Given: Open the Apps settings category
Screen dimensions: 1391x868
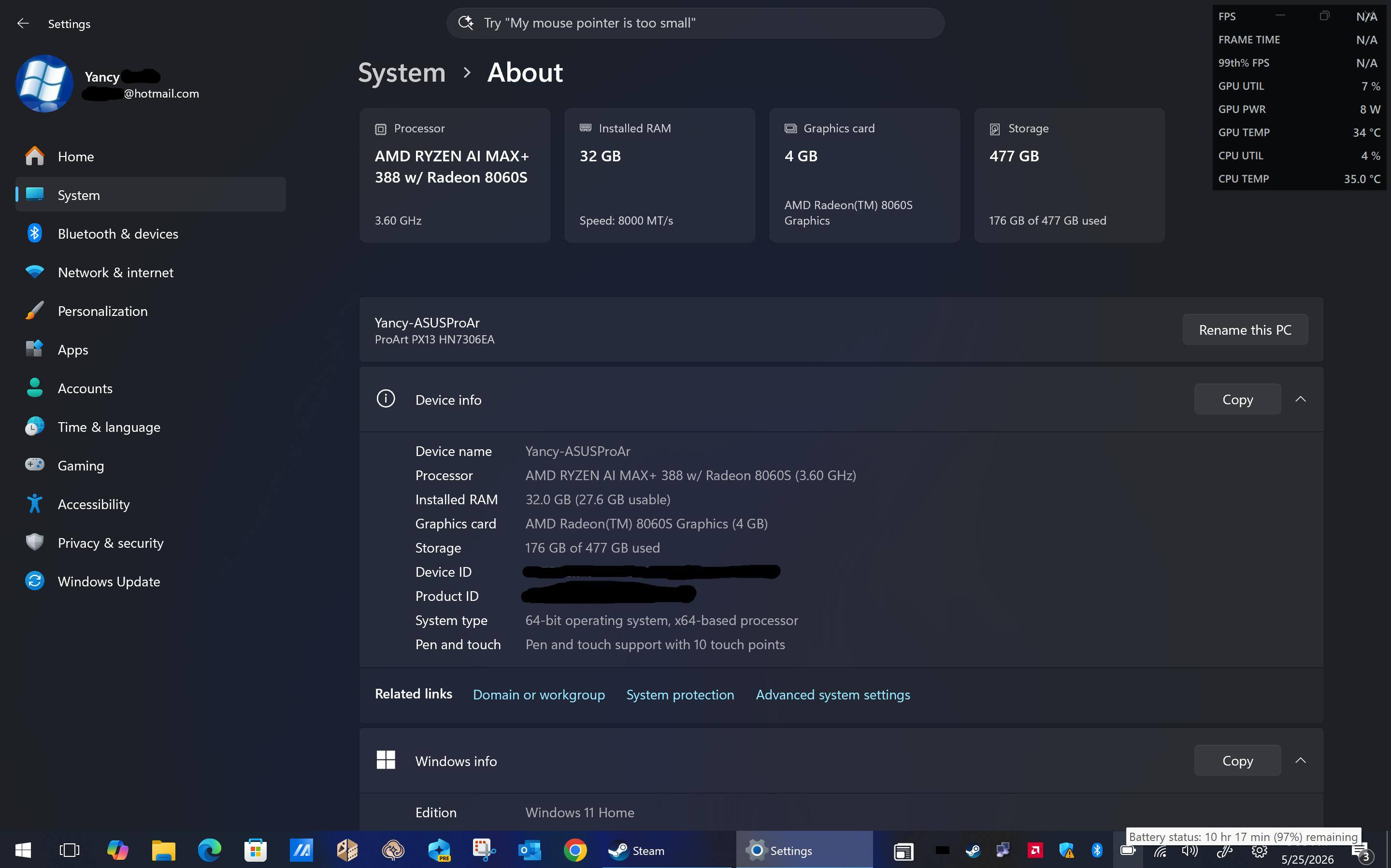Looking at the screenshot, I should click(x=150, y=350).
